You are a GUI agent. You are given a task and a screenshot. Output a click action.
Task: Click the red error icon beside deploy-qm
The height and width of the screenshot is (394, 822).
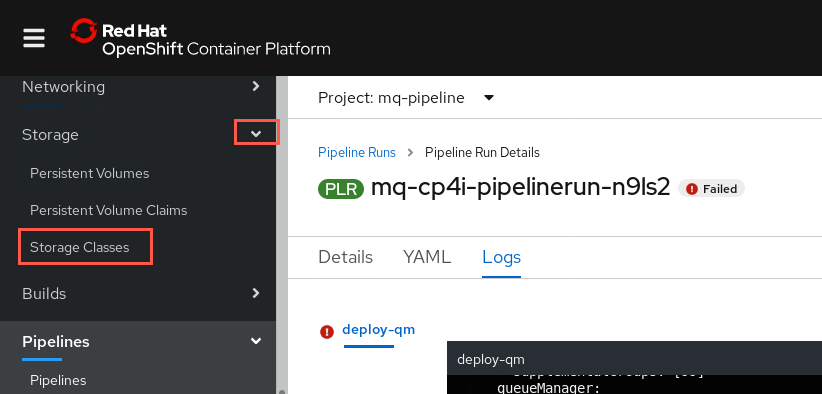click(327, 332)
